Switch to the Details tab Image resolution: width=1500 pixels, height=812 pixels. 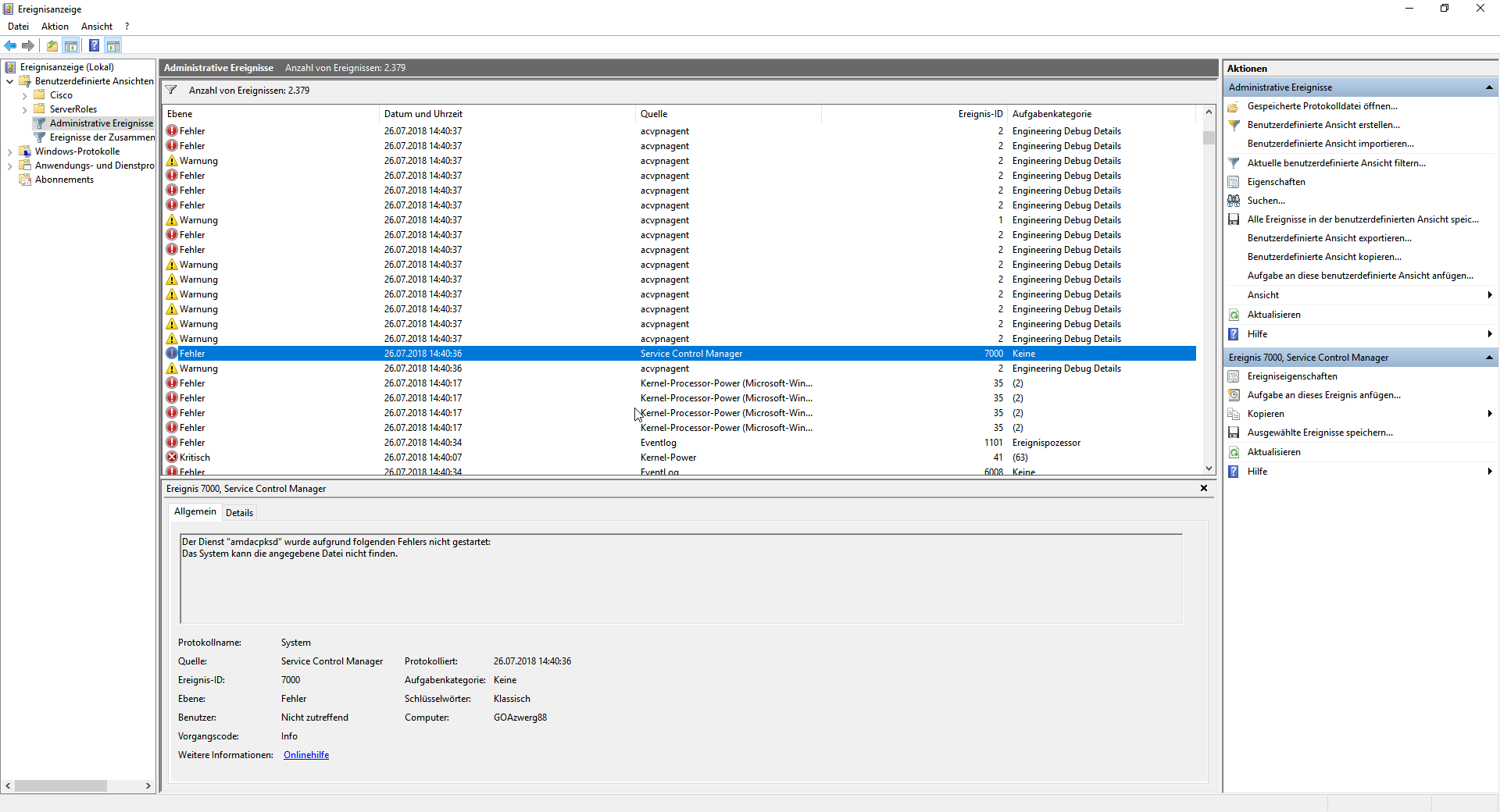coord(239,513)
